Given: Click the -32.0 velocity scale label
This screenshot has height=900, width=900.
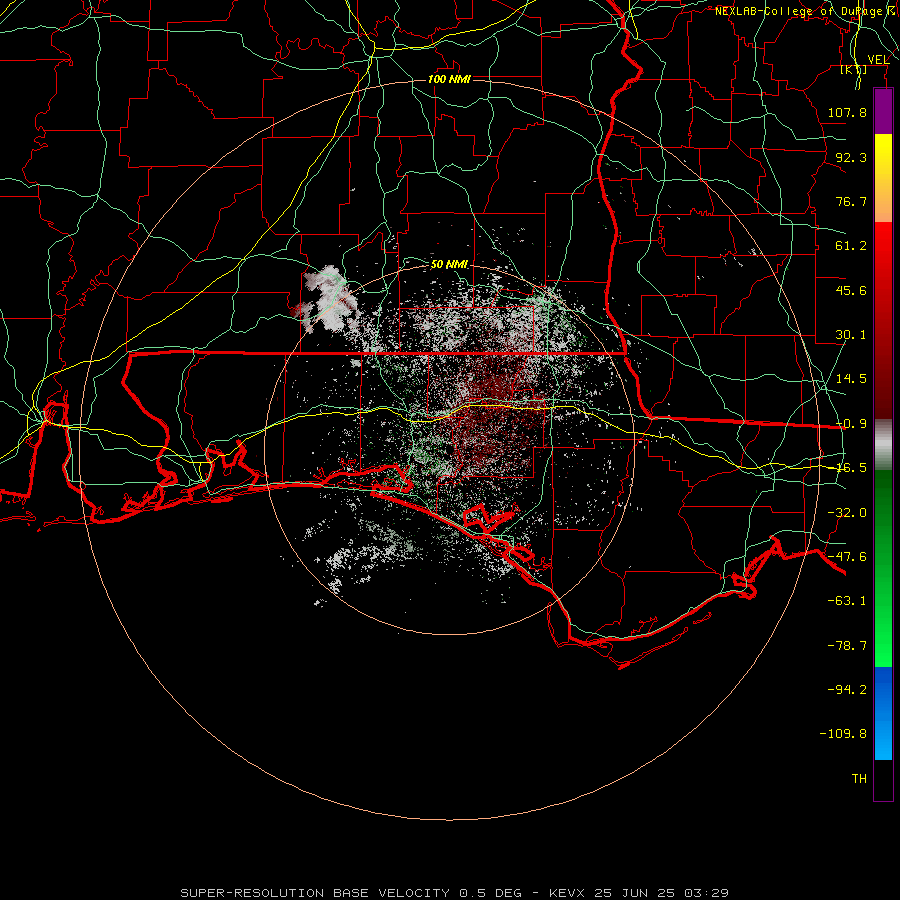Looking at the screenshot, I should click(x=847, y=513).
